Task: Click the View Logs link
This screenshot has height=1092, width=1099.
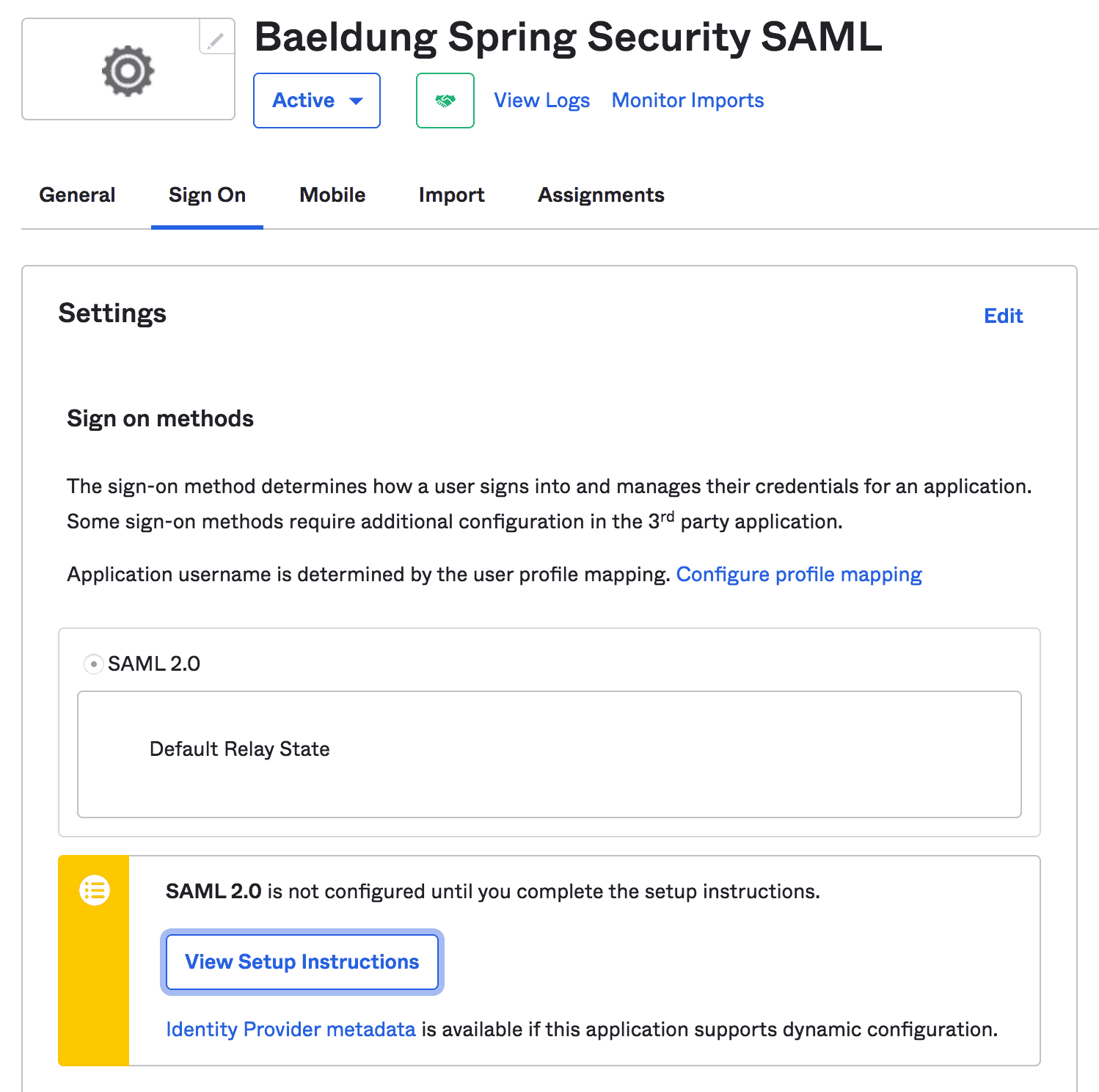Action: pos(541,101)
